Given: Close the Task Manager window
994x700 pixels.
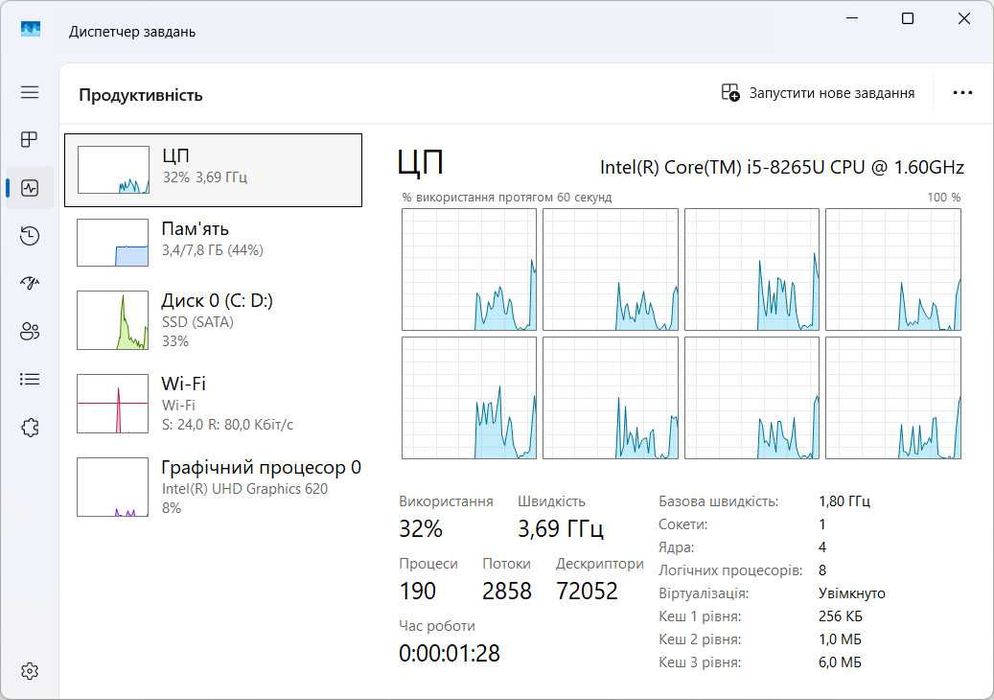Looking at the screenshot, I should point(964,18).
